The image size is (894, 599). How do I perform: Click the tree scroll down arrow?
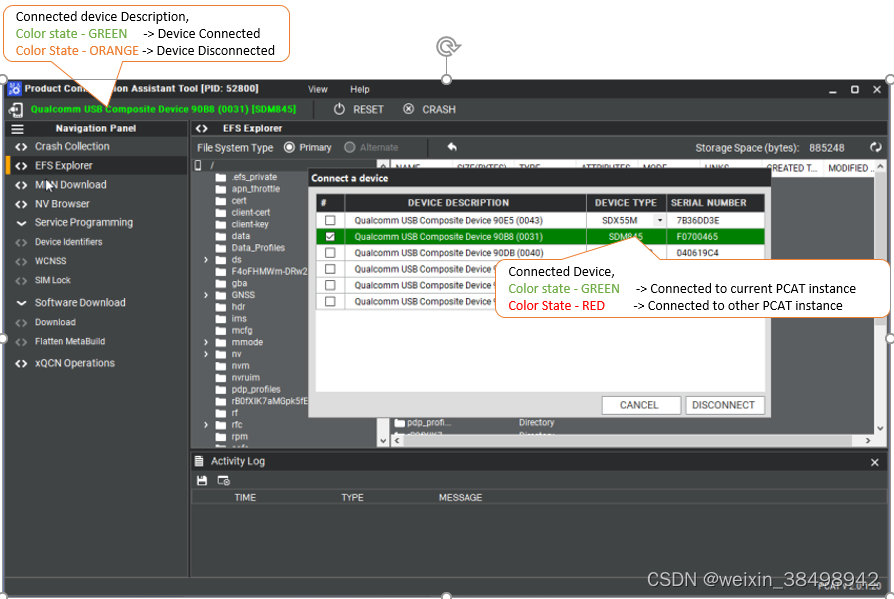point(383,441)
